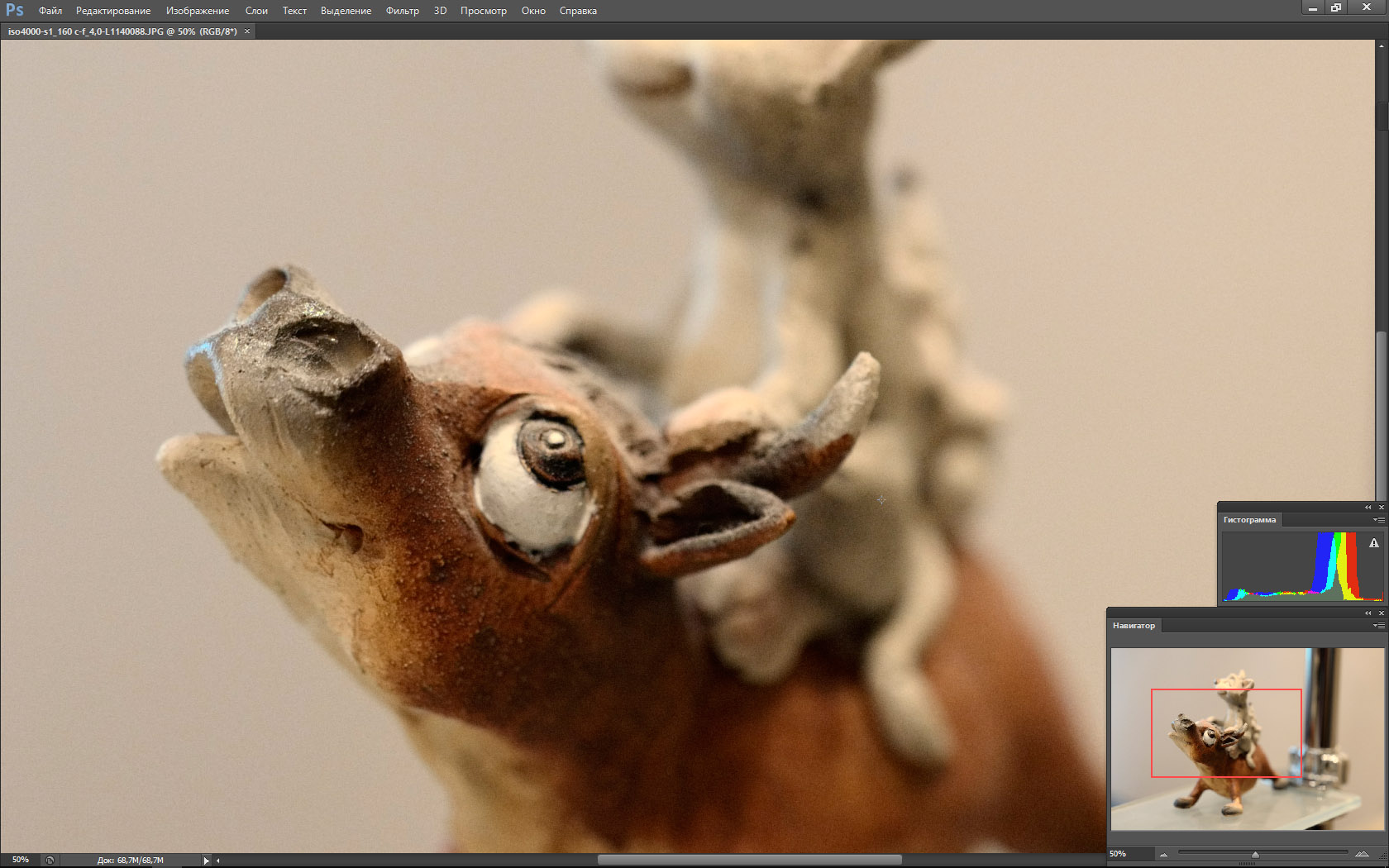The height and width of the screenshot is (868, 1389).
Task: Open the Слои menu
Action: (x=256, y=11)
